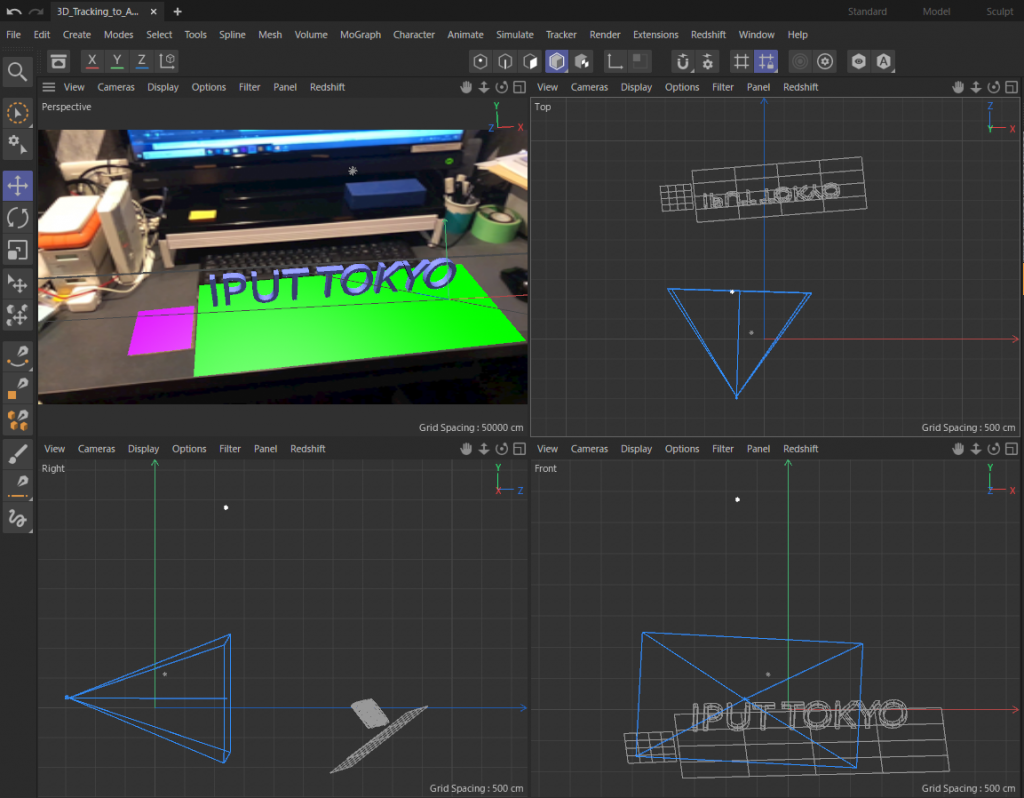Click the search magnifier icon
This screenshot has height=798, width=1024.
pyautogui.click(x=18, y=72)
